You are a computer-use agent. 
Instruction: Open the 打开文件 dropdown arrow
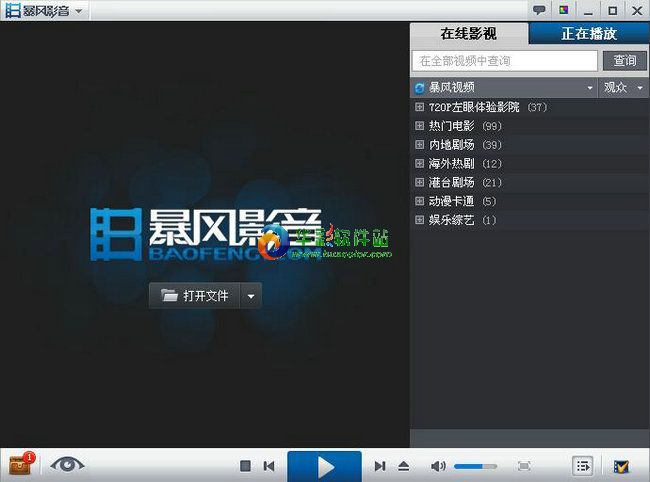(251, 296)
